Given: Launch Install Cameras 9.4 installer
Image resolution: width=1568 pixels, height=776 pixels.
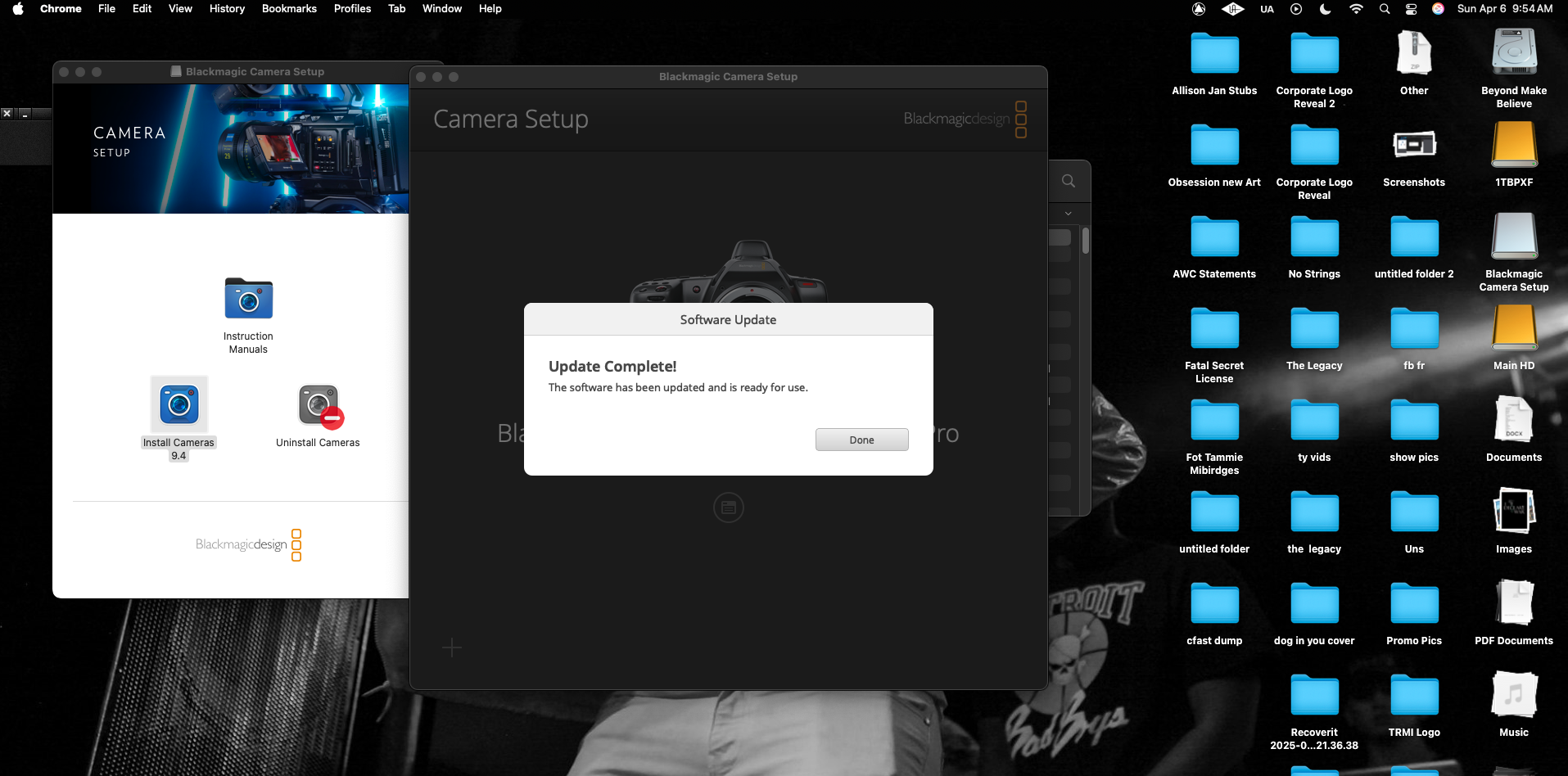Looking at the screenshot, I should (x=178, y=404).
